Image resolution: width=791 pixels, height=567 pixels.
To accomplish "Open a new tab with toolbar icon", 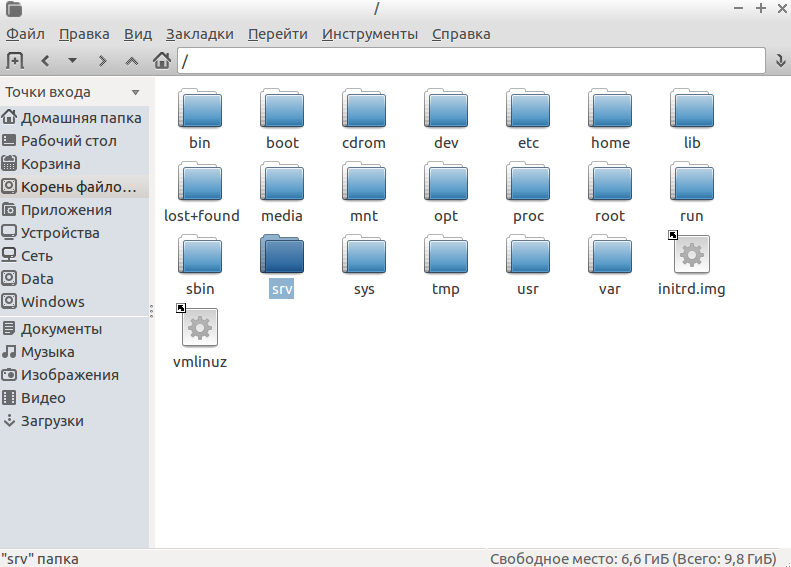I will pyautogui.click(x=15, y=61).
